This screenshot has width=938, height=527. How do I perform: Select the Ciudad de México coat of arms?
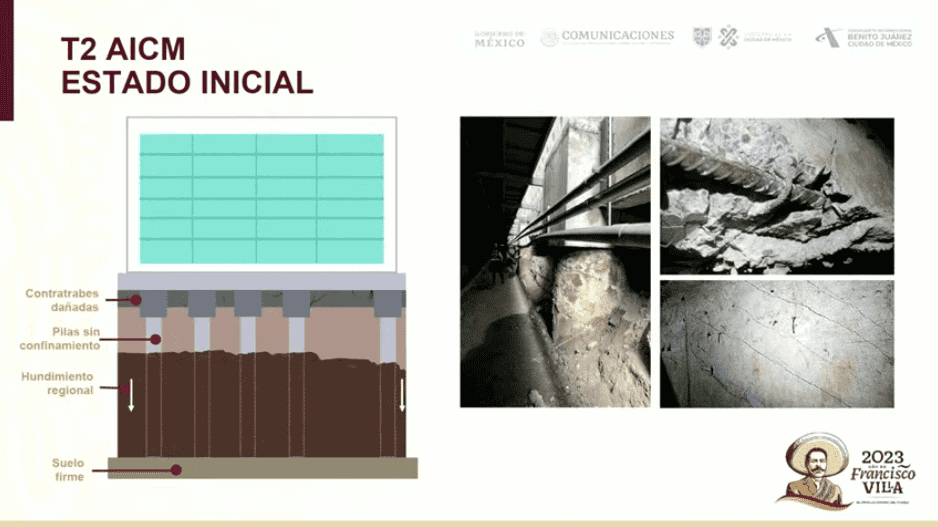[x=702, y=38]
